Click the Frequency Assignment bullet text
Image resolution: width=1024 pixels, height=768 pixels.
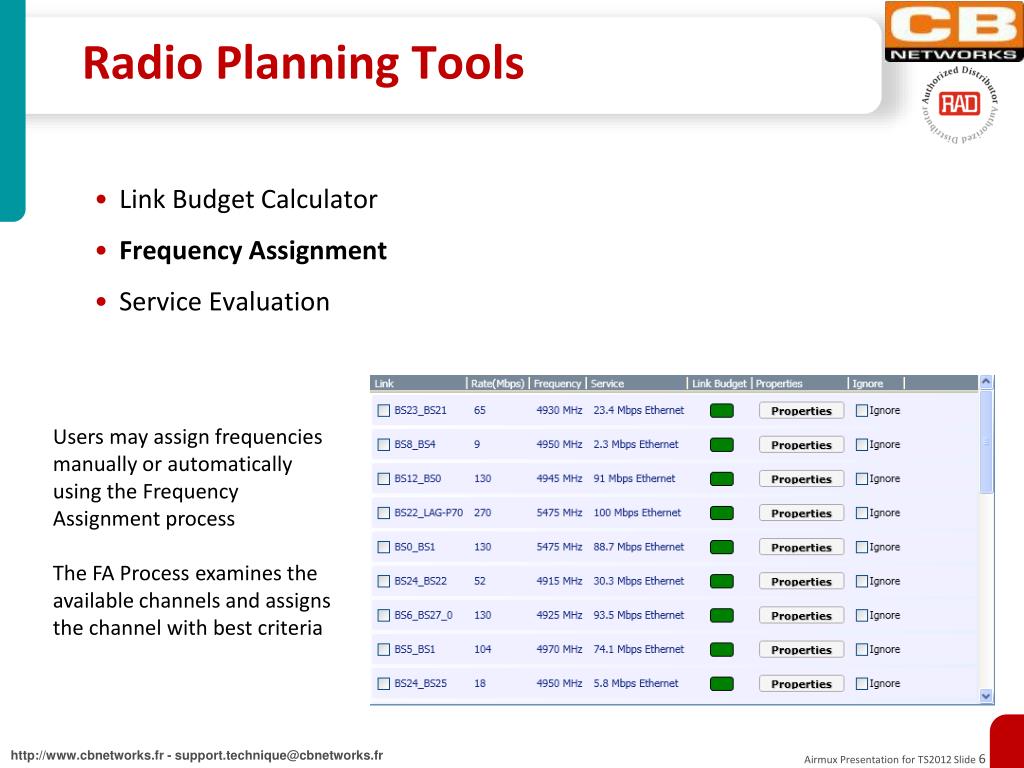[253, 251]
